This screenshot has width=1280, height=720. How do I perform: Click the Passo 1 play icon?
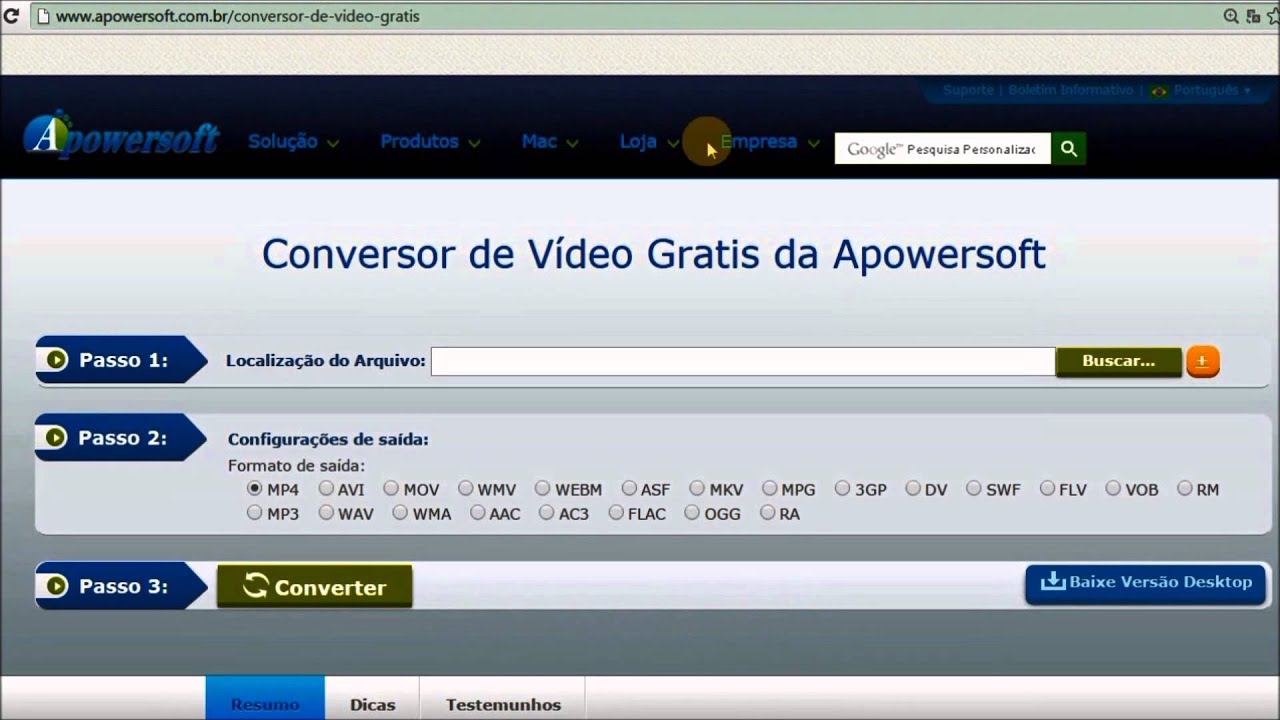point(57,360)
